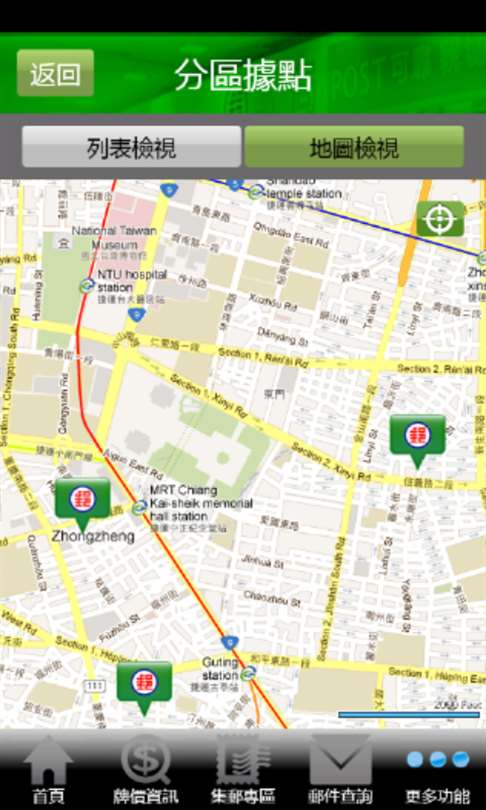This screenshot has width=486, height=810.
Task: Open 郵件查詢 mail tracking envelope icon
Action: [x=340, y=769]
